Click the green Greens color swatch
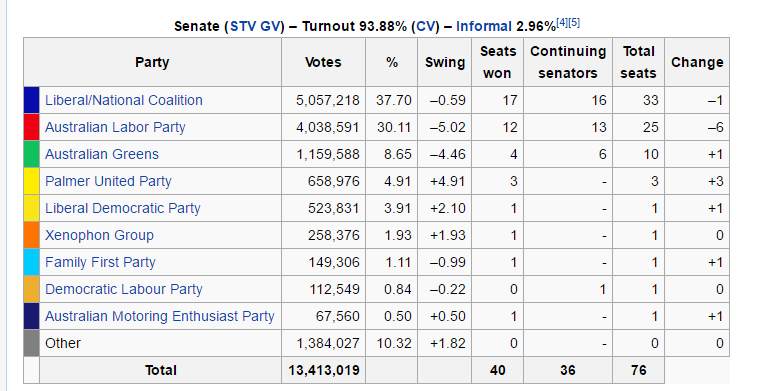Image resolution: width=759 pixels, height=391 pixels. coord(31,154)
